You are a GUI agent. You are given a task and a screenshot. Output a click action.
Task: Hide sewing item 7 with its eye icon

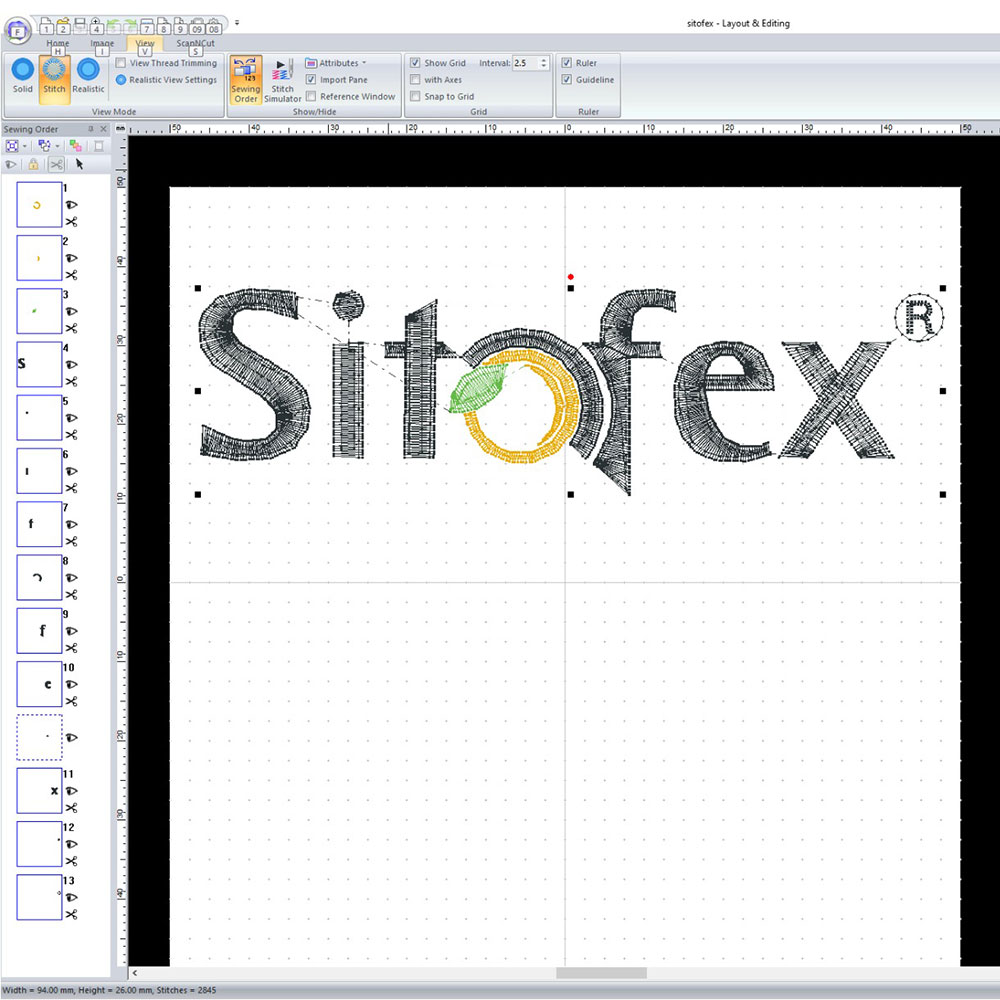71,524
